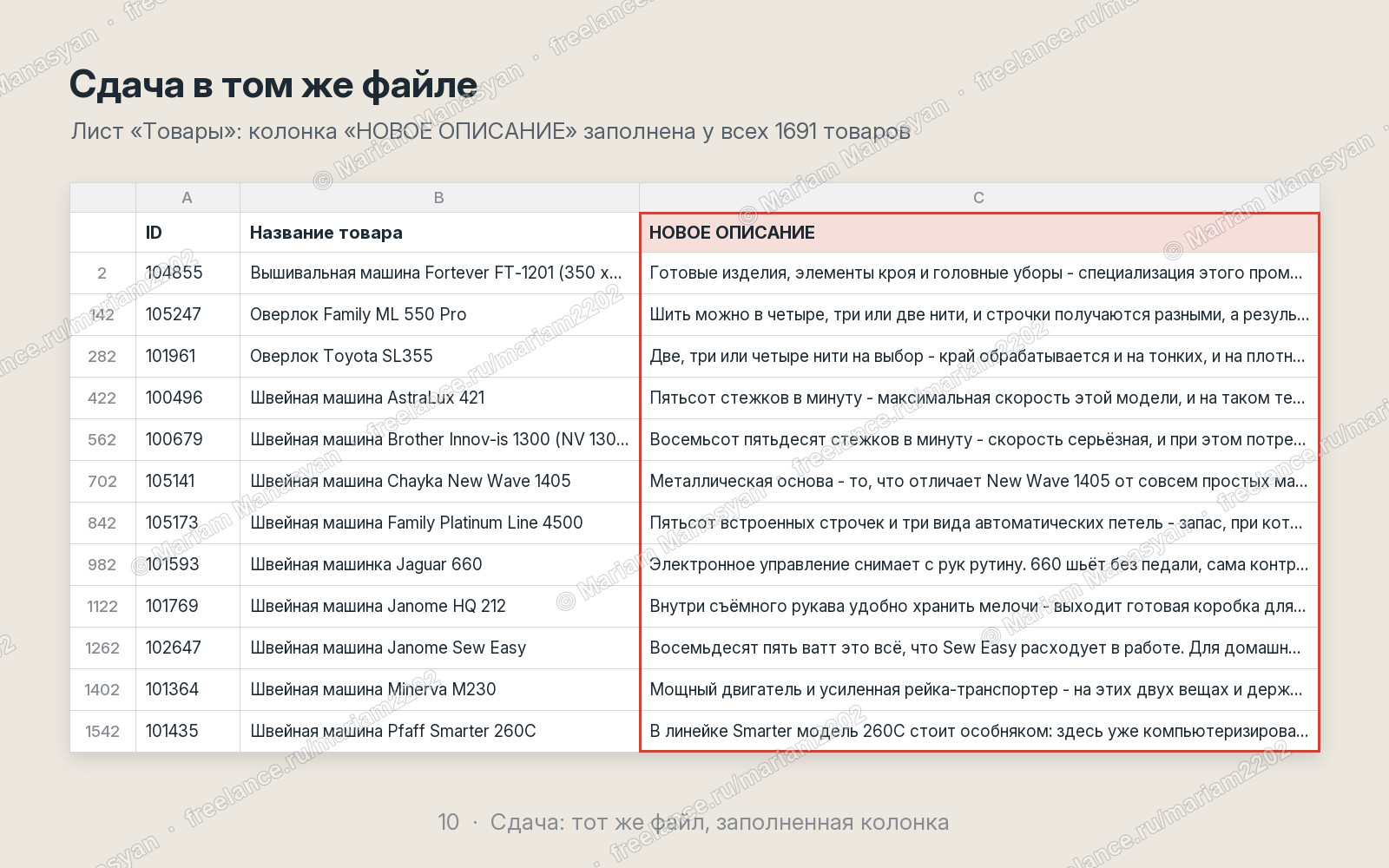
Task: Select column B header
Action: pos(439,198)
